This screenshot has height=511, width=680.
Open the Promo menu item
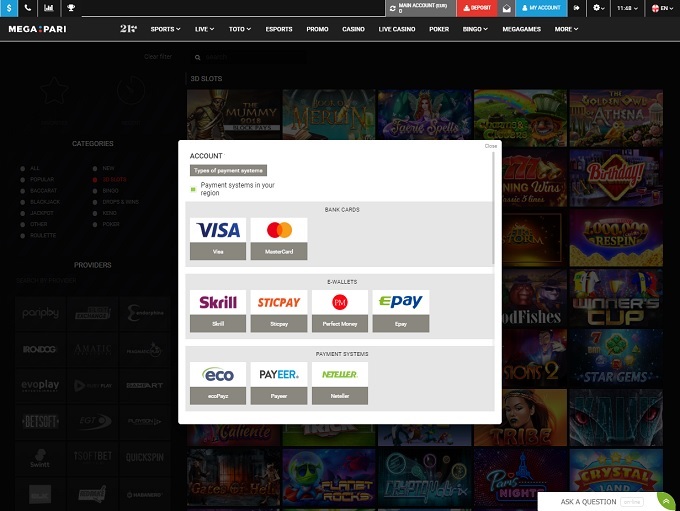pyautogui.click(x=317, y=29)
